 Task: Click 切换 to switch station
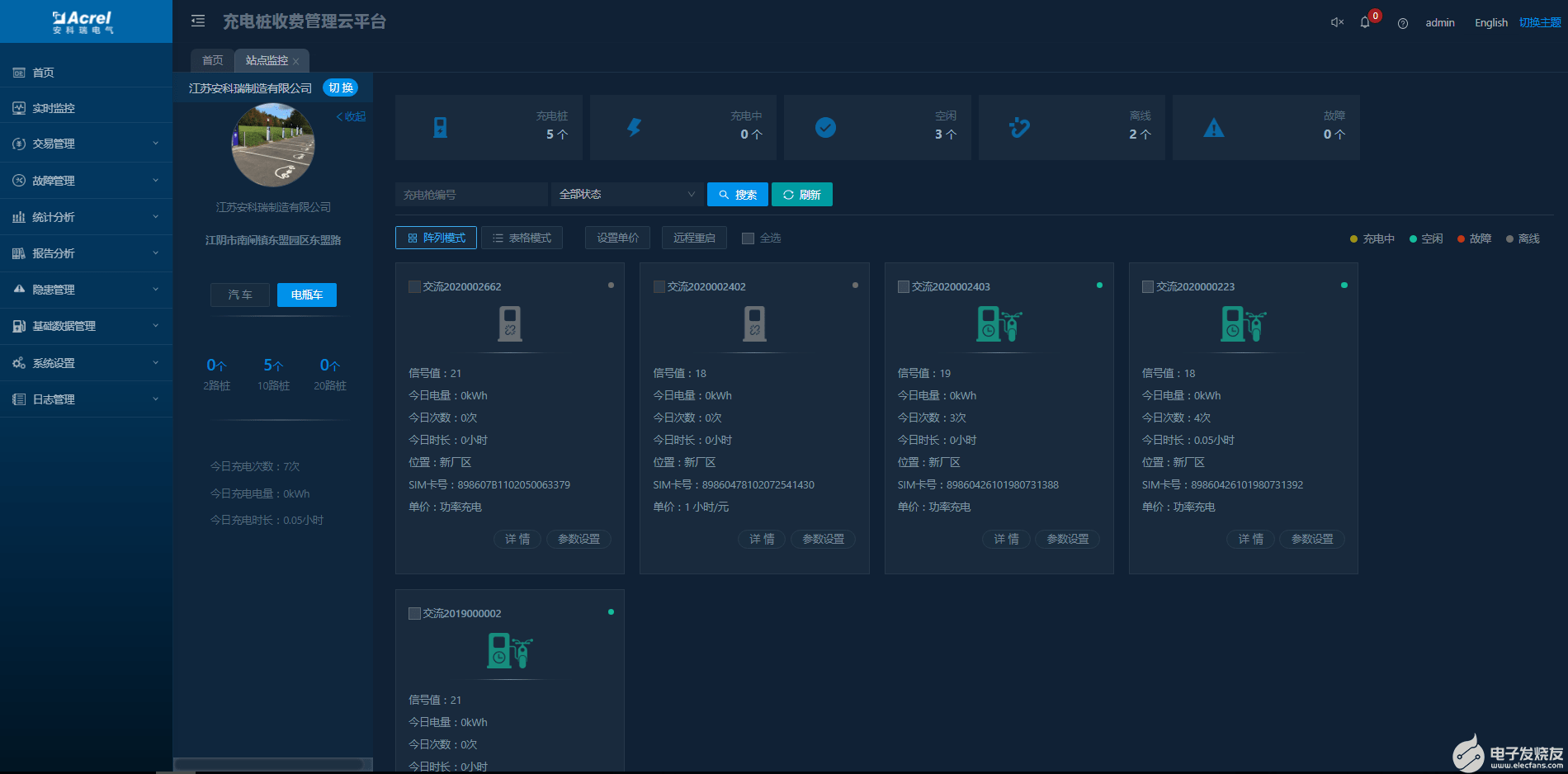pos(340,87)
